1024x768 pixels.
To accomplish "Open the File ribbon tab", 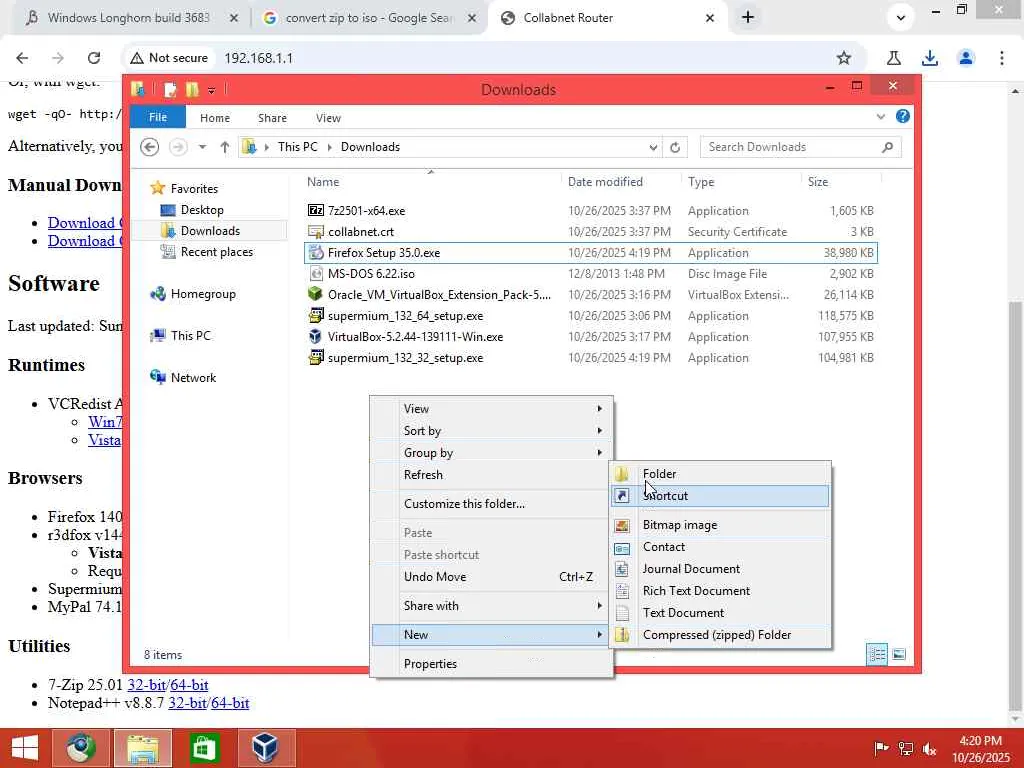I will tap(158, 117).
